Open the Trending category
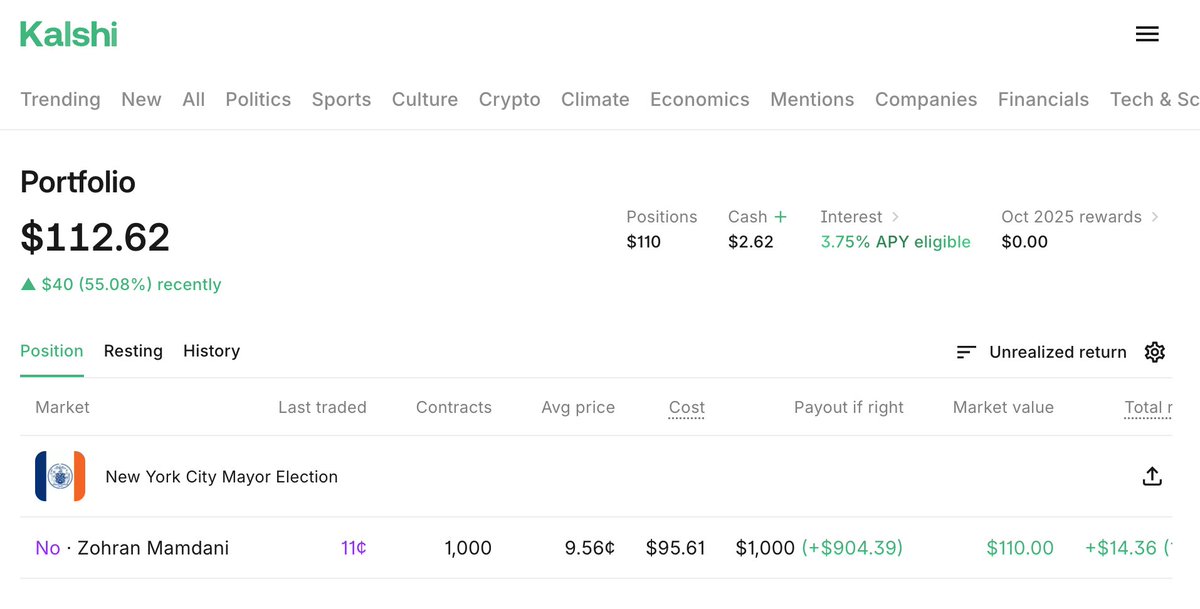The height and width of the screenshot is (609, 1200). 60,99
